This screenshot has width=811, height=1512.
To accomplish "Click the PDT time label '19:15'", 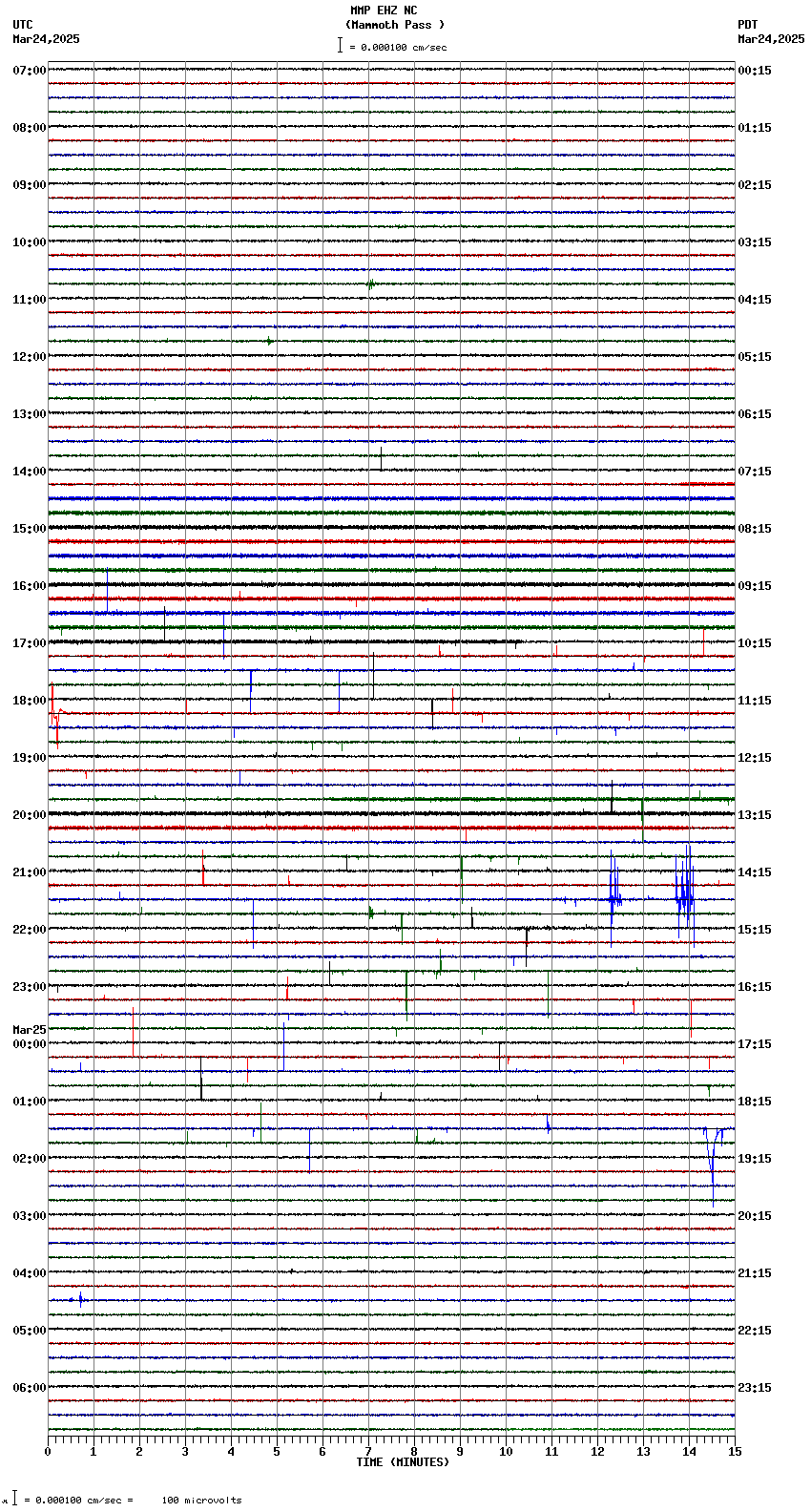I will tap(755, 1159).
